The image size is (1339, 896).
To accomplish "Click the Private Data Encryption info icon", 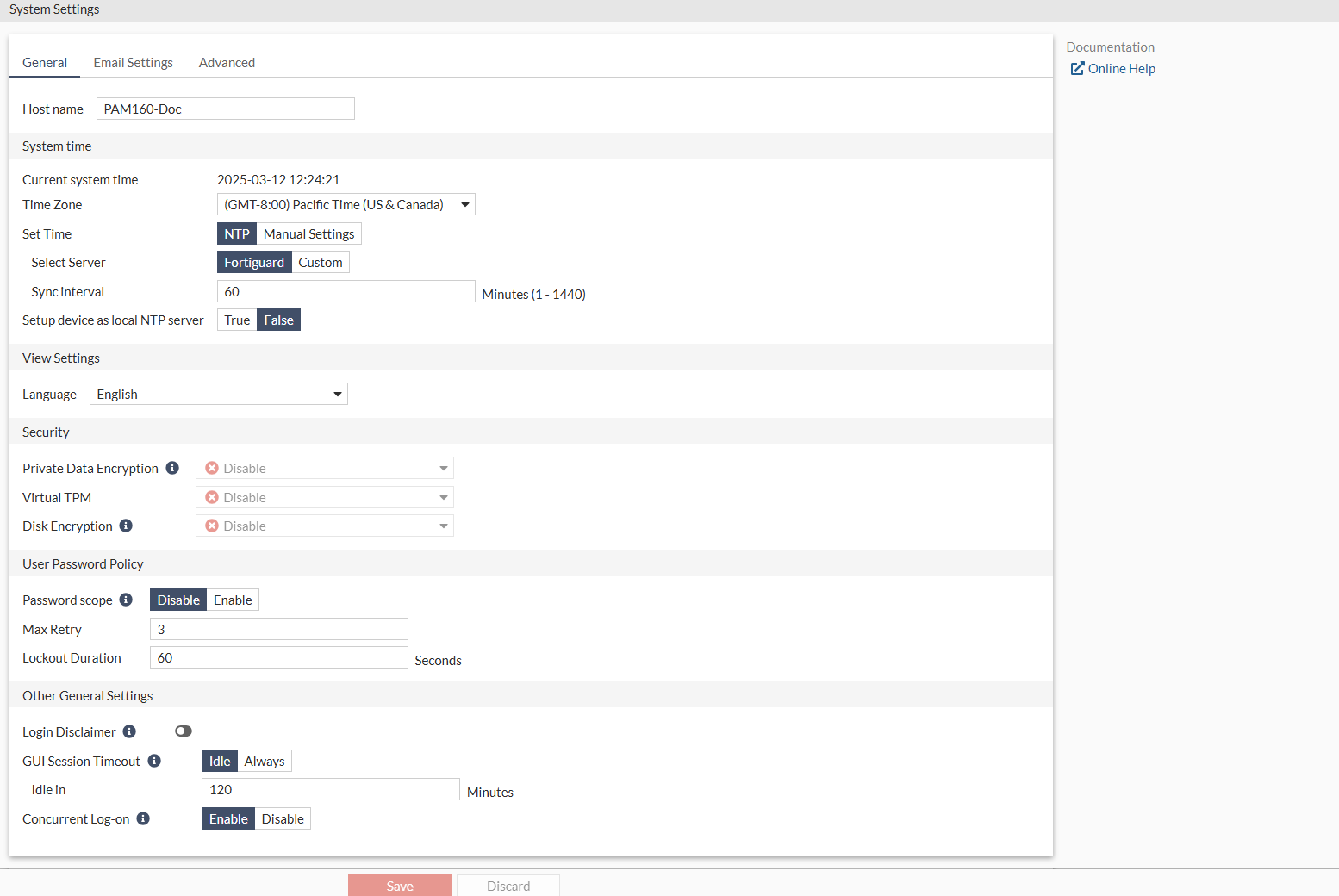I will click(172, 468).
